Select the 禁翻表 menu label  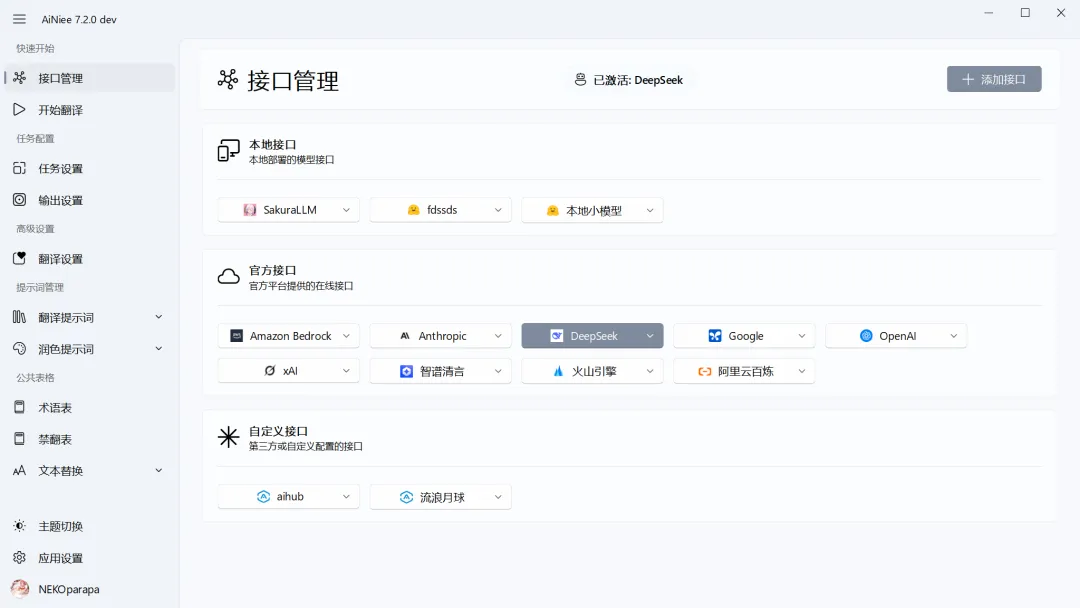(55, 439)
